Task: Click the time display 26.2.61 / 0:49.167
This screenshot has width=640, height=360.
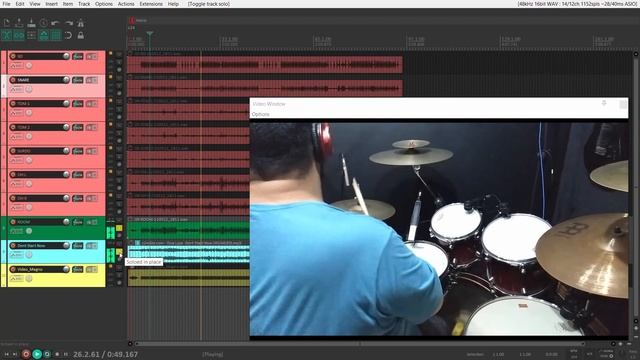Action: click(x=105, y=354)
